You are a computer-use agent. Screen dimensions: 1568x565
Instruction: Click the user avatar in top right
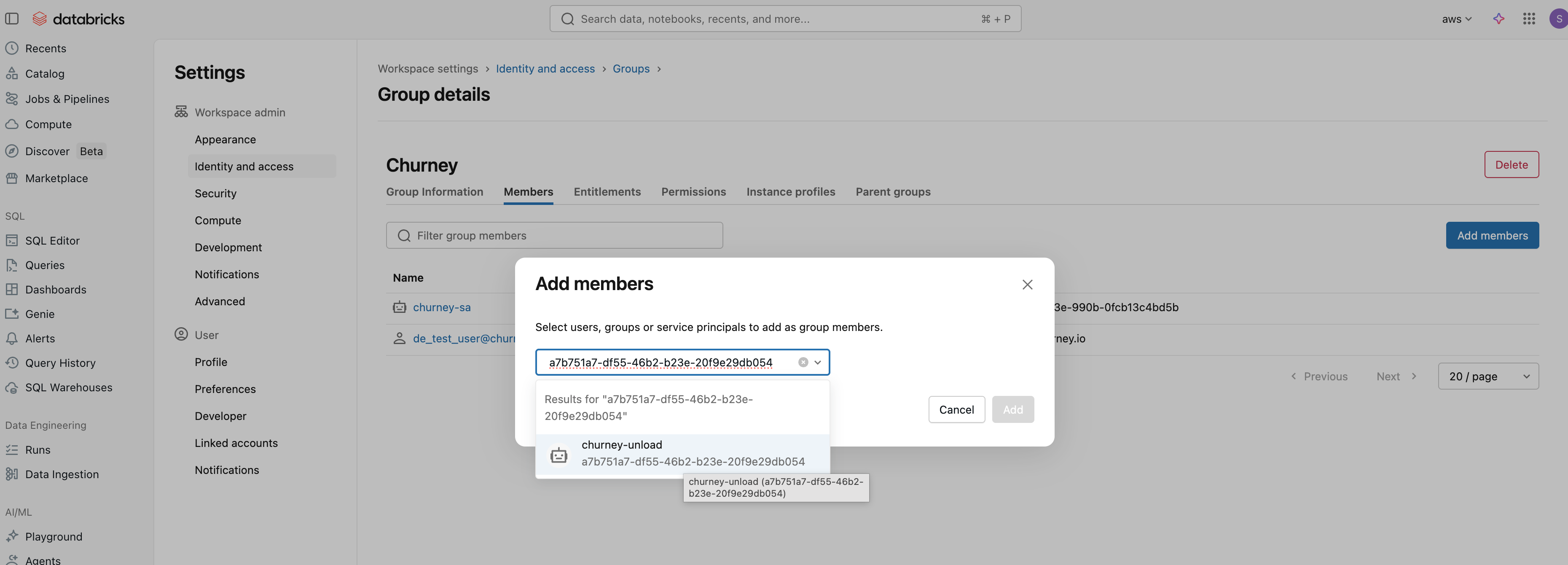point(1558,19)
